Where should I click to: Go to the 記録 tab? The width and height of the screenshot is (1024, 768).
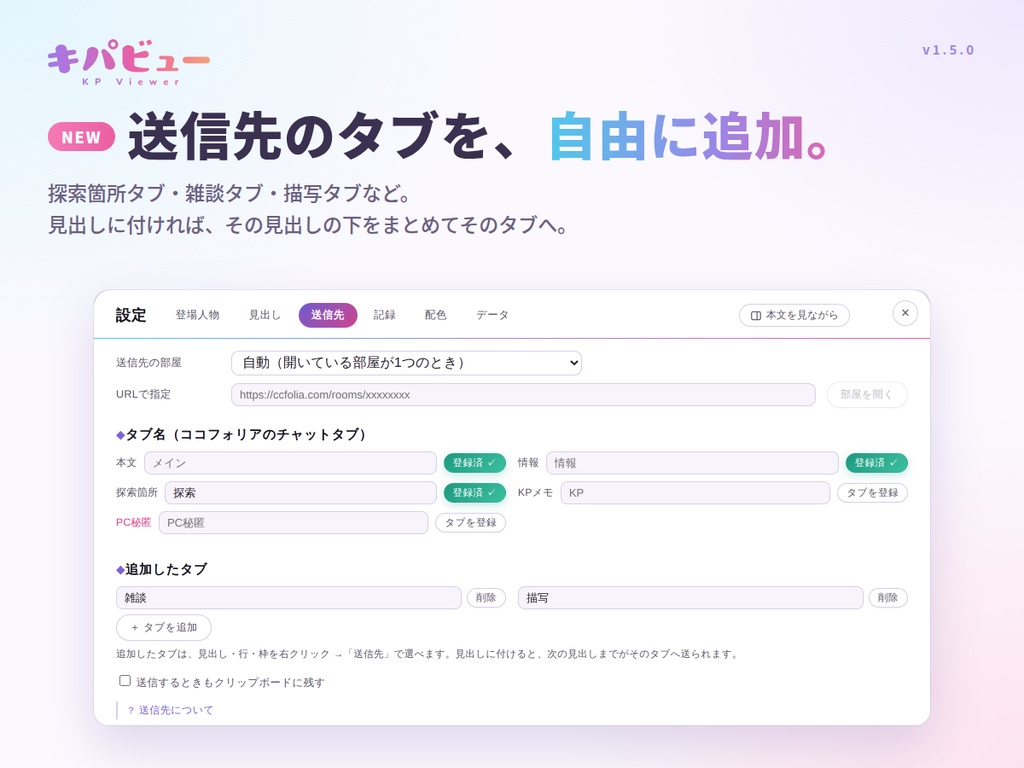[x=385, y=315]
